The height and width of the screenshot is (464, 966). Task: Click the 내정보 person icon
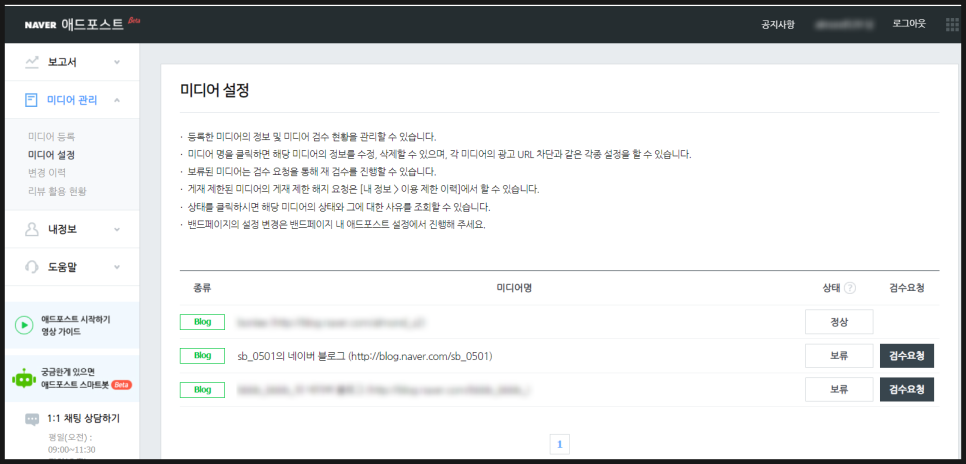pos(31,229)
